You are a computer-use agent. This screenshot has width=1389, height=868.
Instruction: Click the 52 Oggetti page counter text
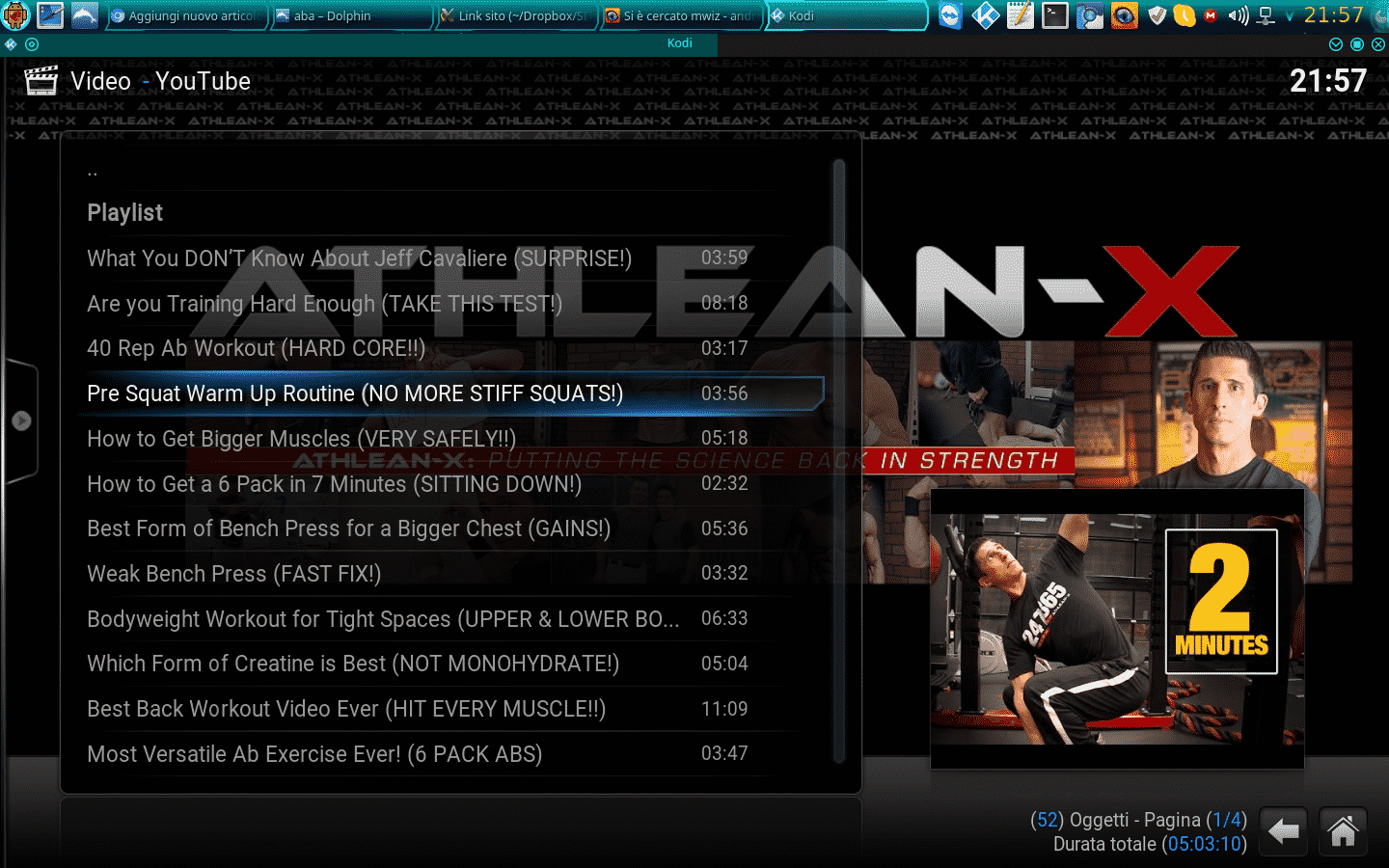pos(1138,820)
